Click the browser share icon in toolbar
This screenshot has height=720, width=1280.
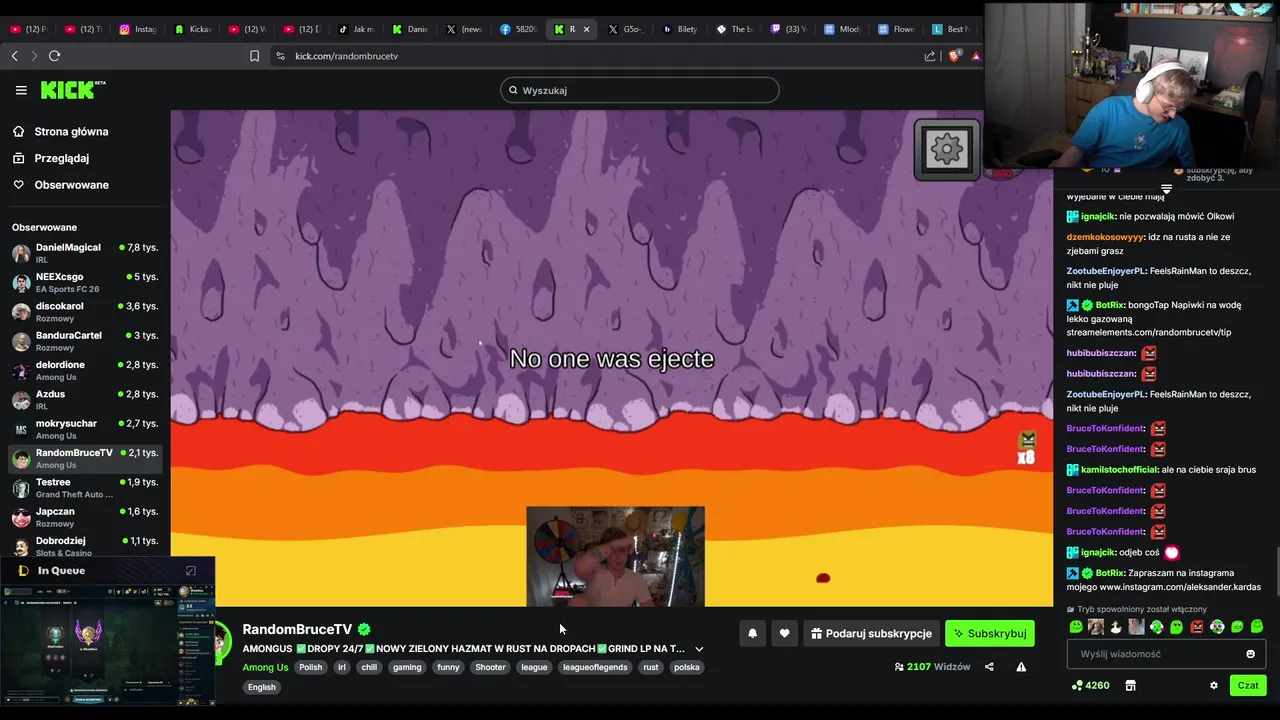tap(930, 56)
